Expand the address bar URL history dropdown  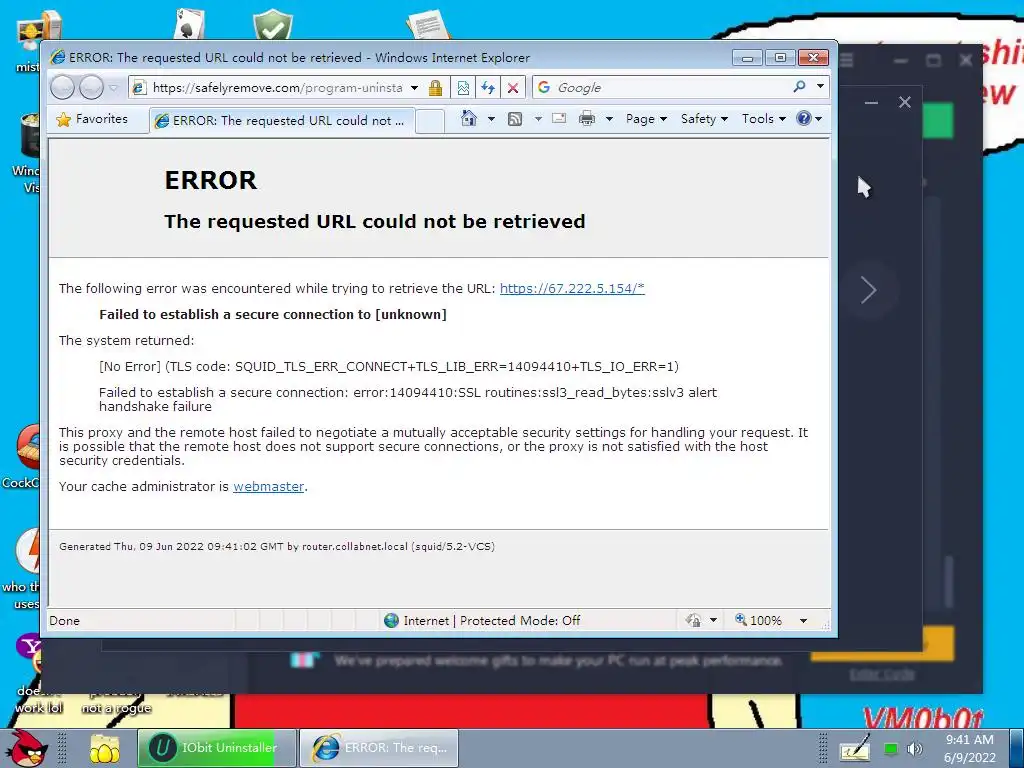414,88
